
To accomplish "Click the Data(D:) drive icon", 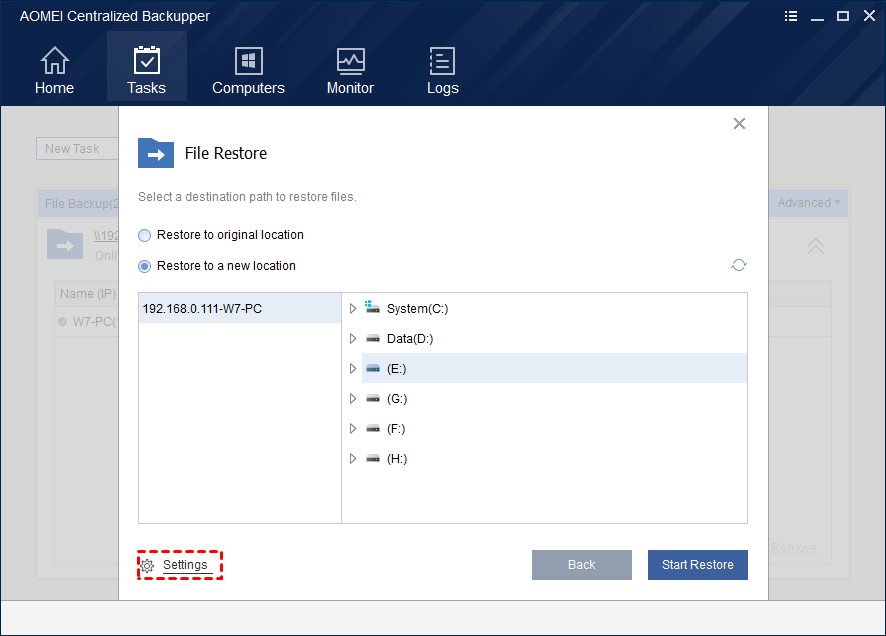I will [x=372, y=338].
